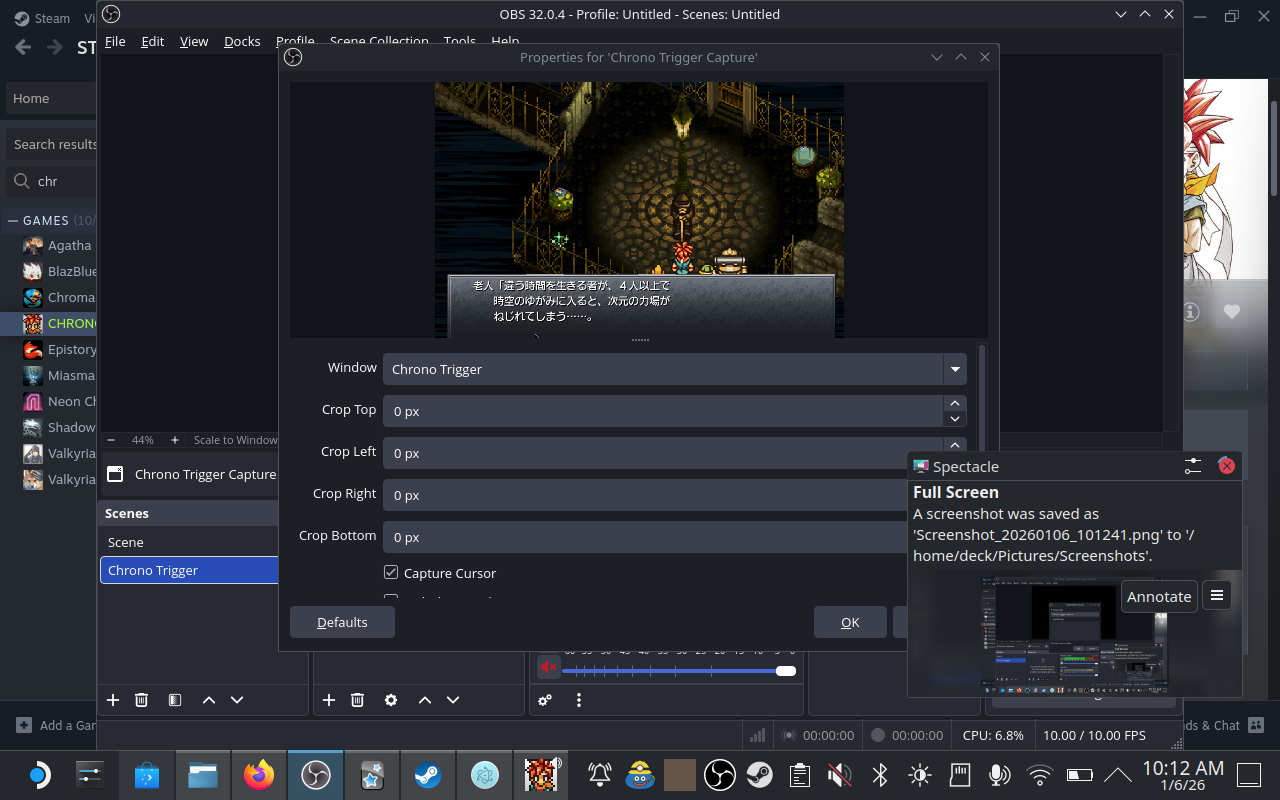The width and height of the screenshot is (1280, 800).
Task: Pin the Spectacle notification popup
Action: [1191, 465]
